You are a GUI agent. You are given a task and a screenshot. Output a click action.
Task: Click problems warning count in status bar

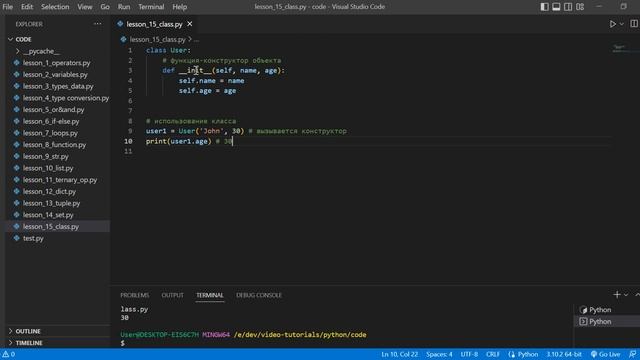click(9, 354)
